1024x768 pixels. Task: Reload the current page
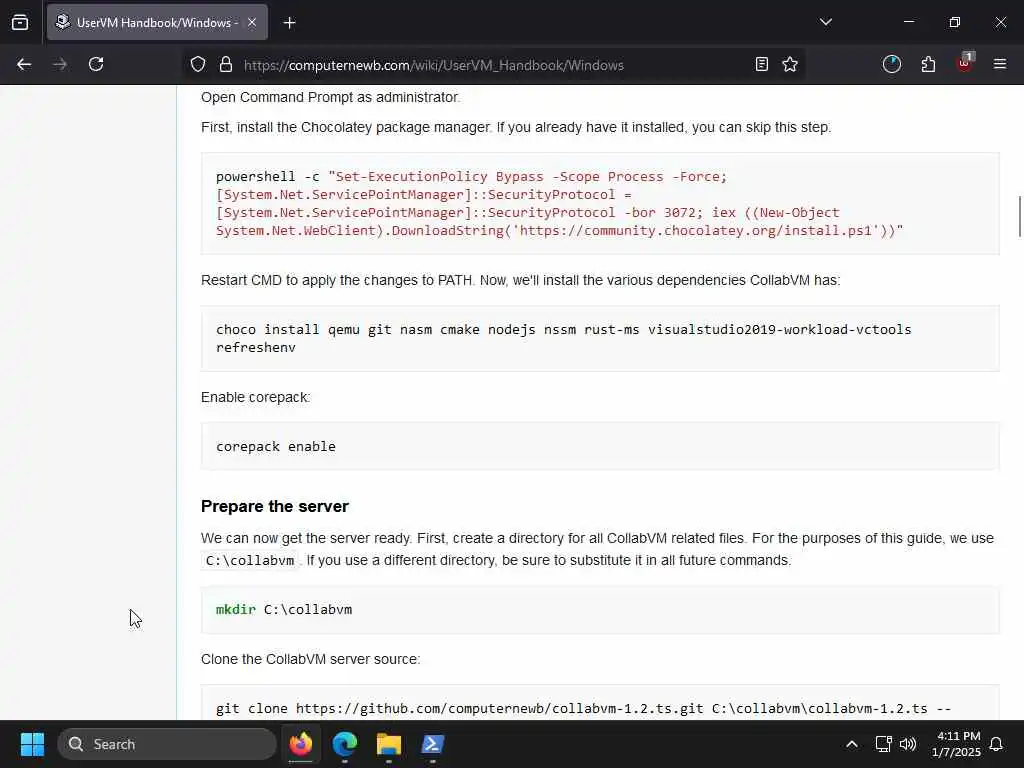pyautogui.click(x=96, y=64)
